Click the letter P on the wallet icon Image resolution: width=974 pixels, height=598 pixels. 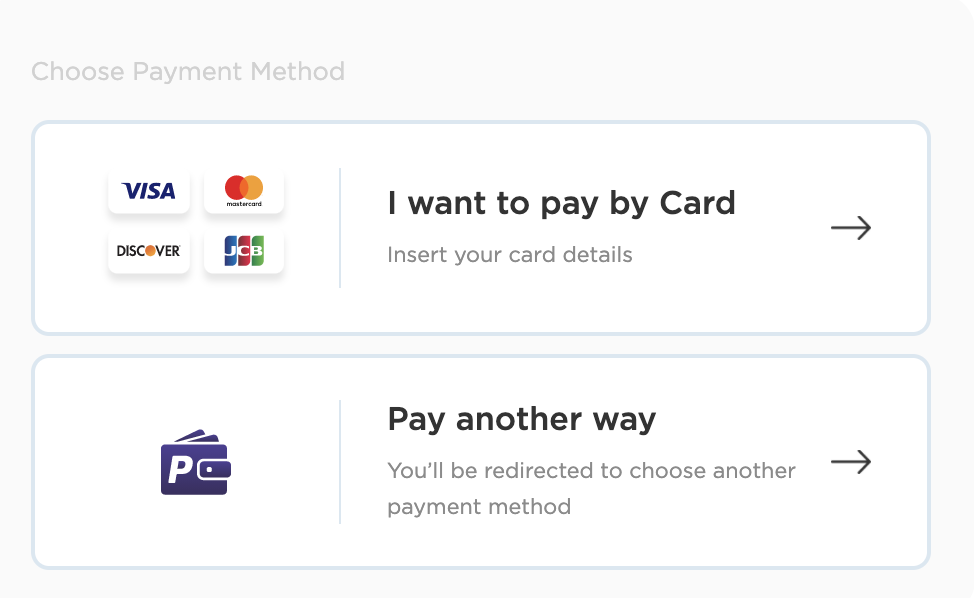pos(181,470)
